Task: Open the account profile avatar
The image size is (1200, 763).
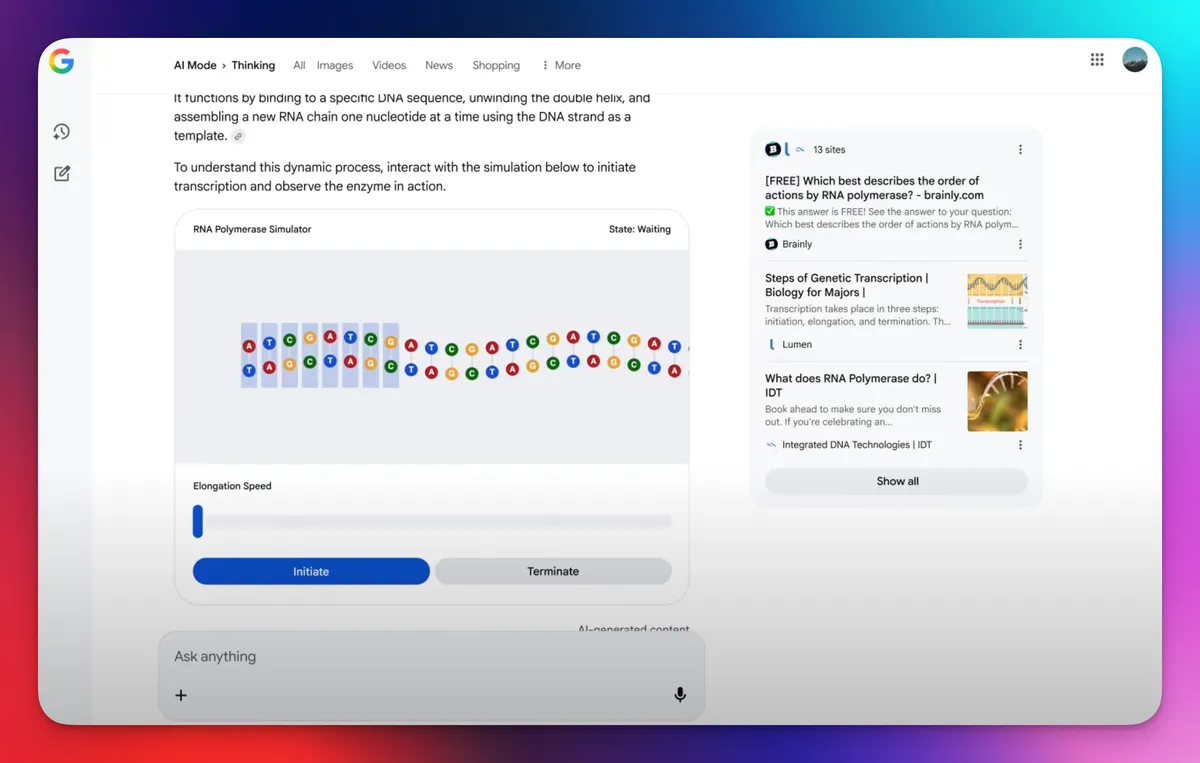Action: (1134, 60)
